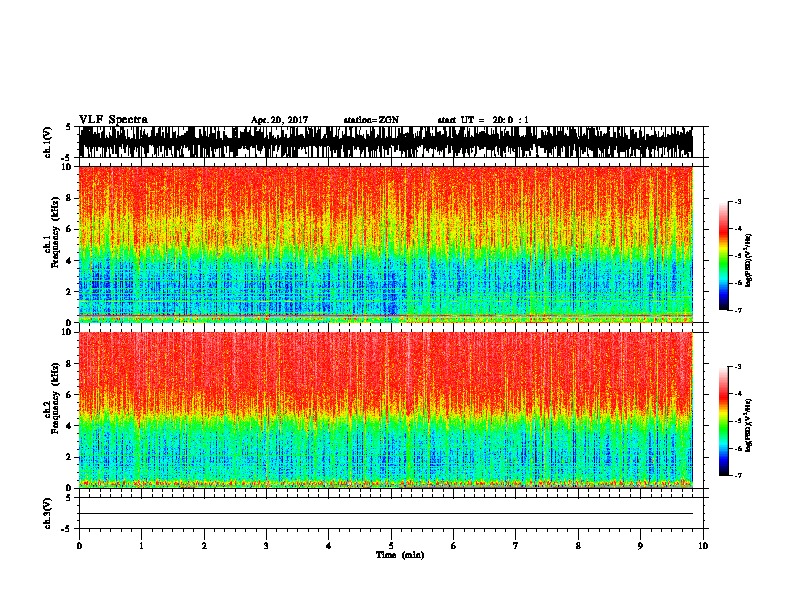Click the '8' tick on the time axis
792x612 pixels.
578,546
